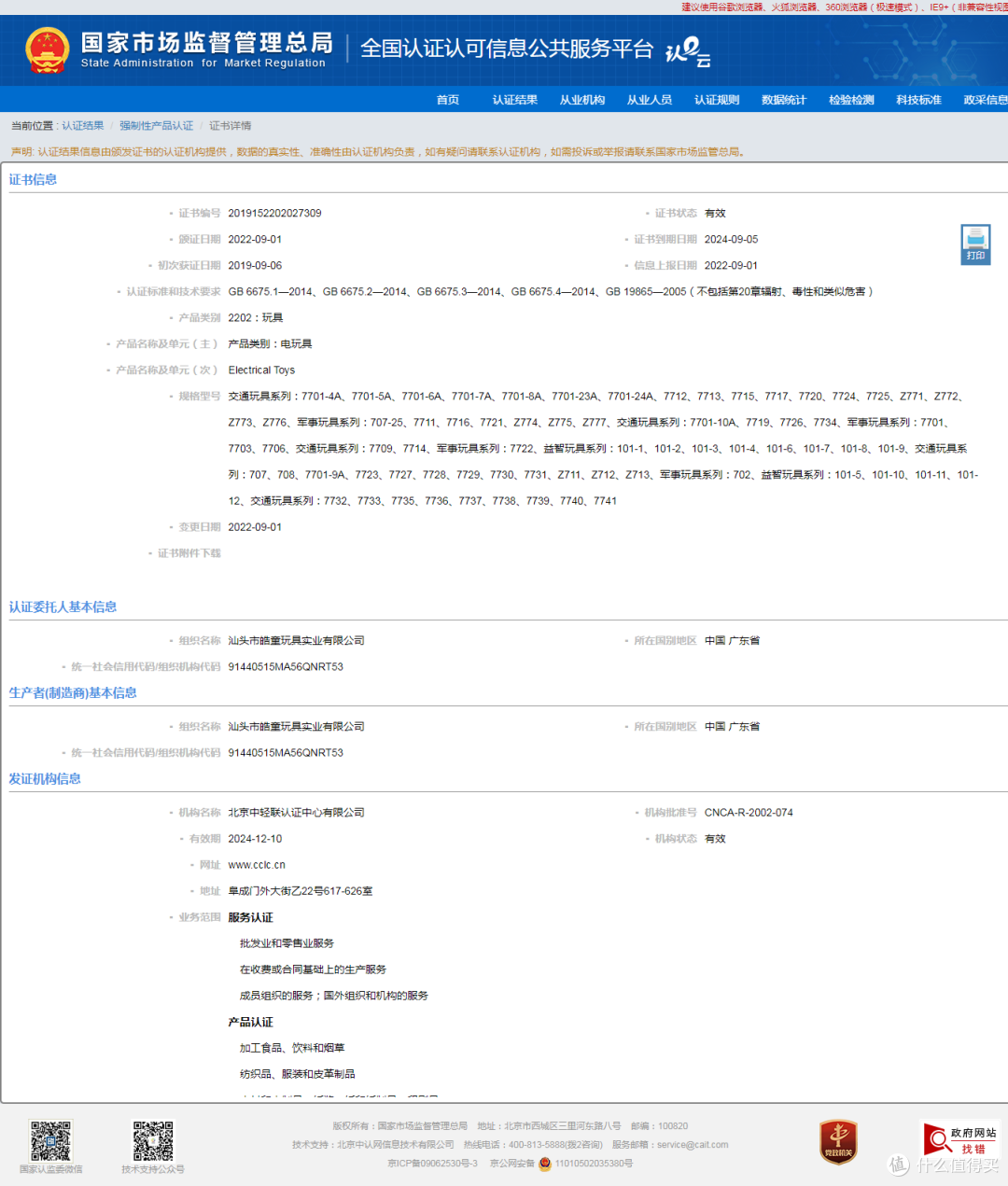Select the 科技标准 menu item
Screen dimensions: 1008x1186
(x=918, y=100)
